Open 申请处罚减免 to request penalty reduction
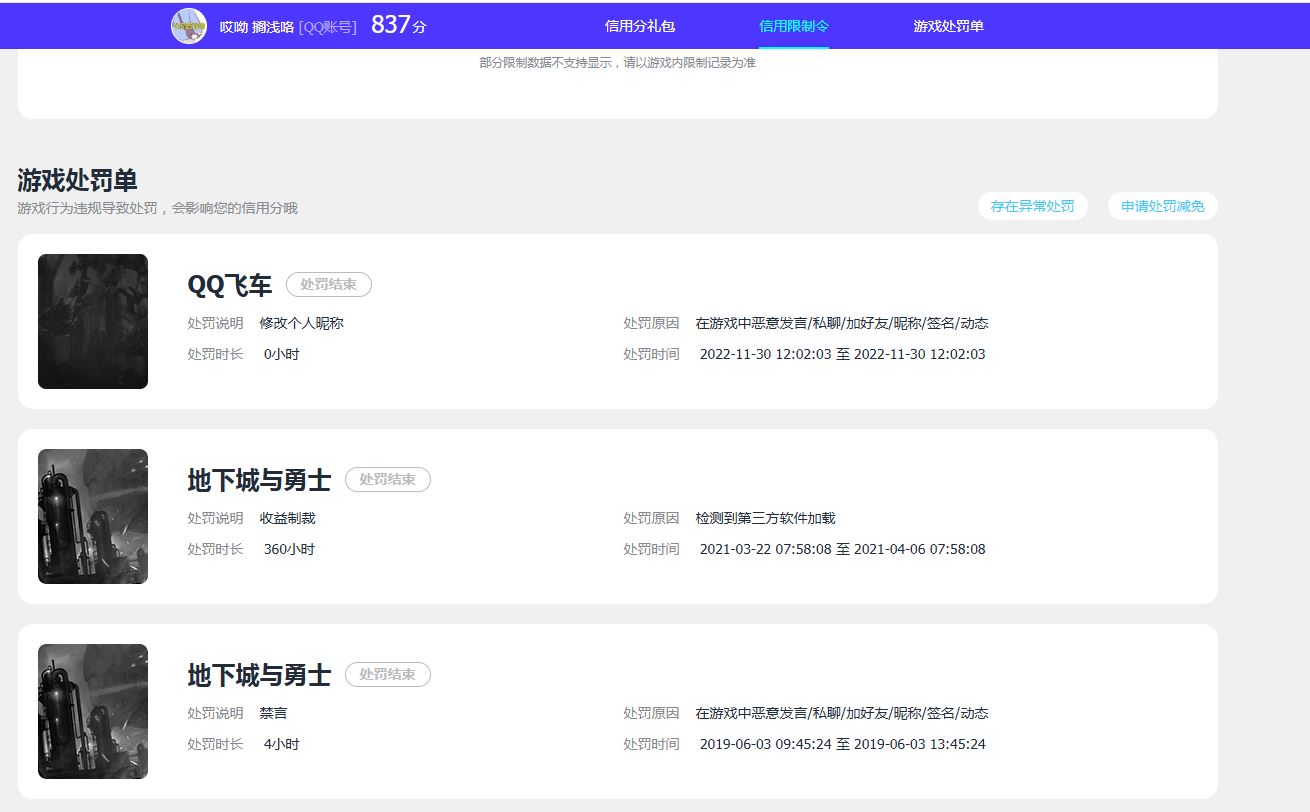1310x812 pixels. [1162, 206]
